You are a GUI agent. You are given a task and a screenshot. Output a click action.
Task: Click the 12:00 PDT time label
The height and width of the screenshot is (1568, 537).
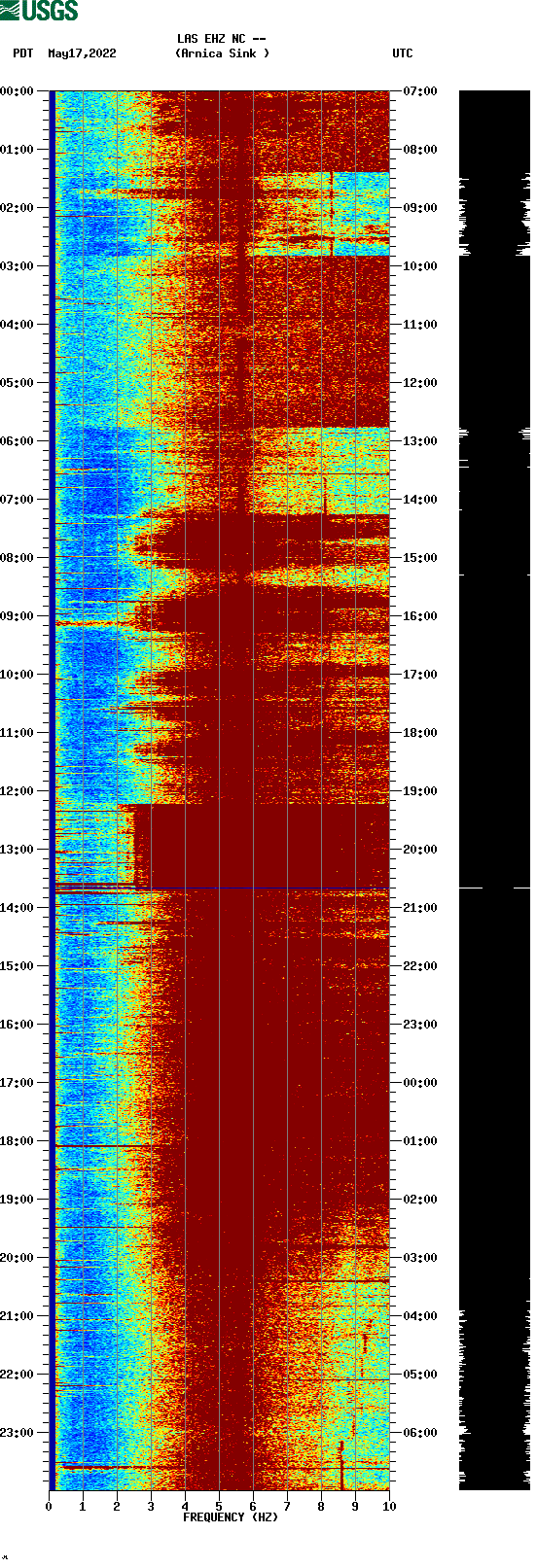click(x=18, y=791)
